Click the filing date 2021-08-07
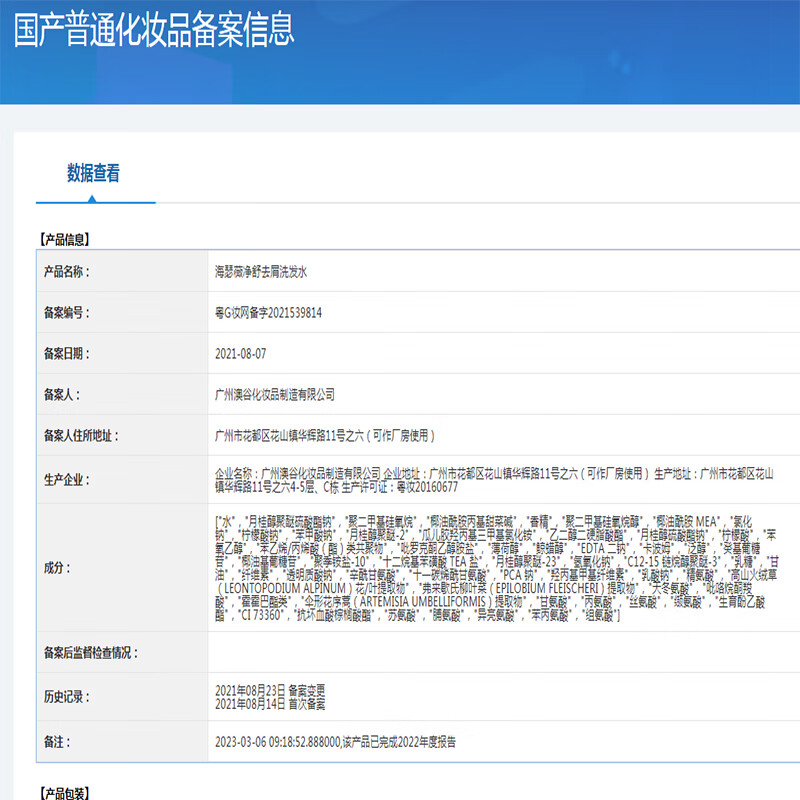800x800 pixels. [241, 354]
